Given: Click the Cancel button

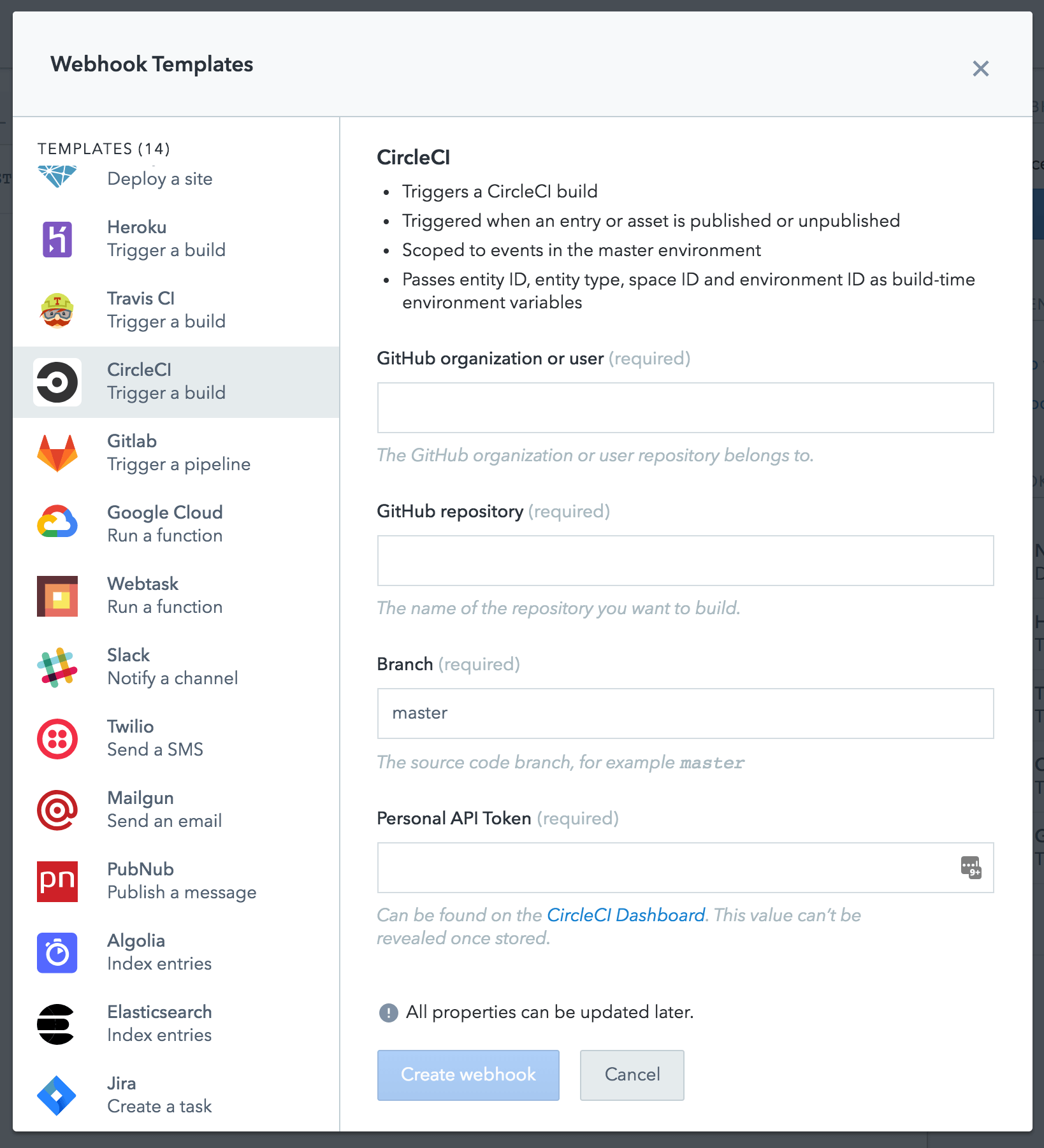Looking at the screenshot, I should tap(632, 1075).
